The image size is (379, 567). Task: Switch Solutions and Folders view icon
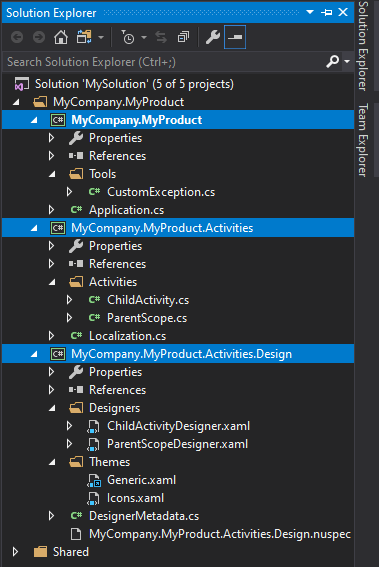click(x=84, y=37)
